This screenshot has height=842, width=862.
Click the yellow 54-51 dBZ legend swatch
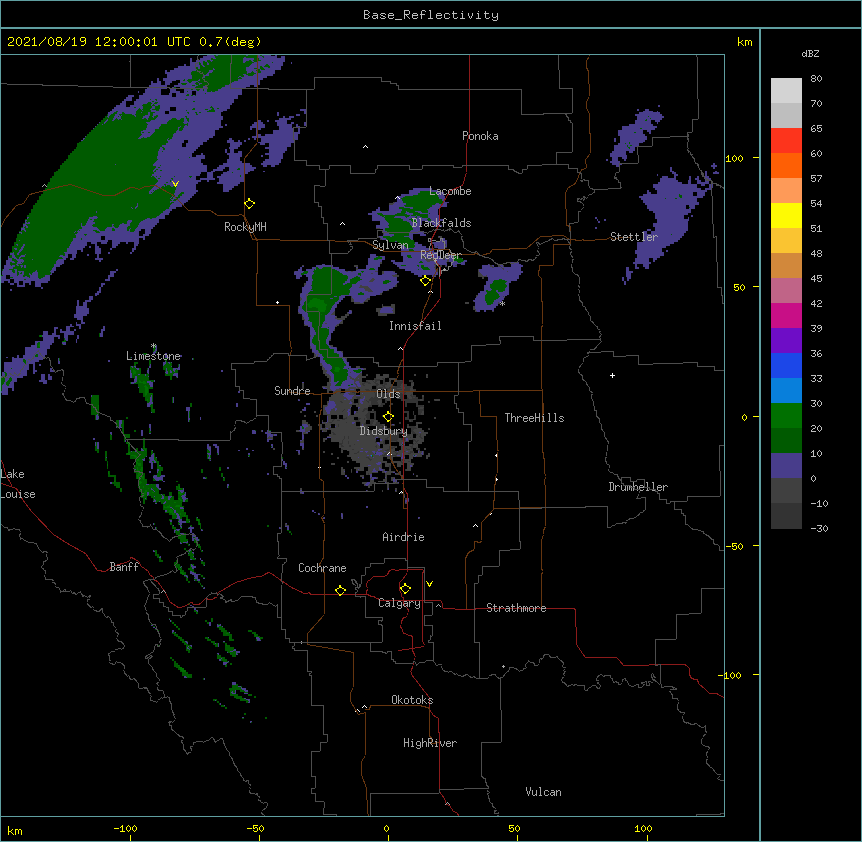pos(786,215)
